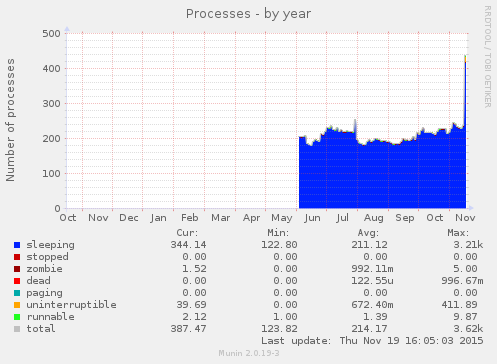Click total average value 214.17
497x364 pixels.
coord(369,329)
